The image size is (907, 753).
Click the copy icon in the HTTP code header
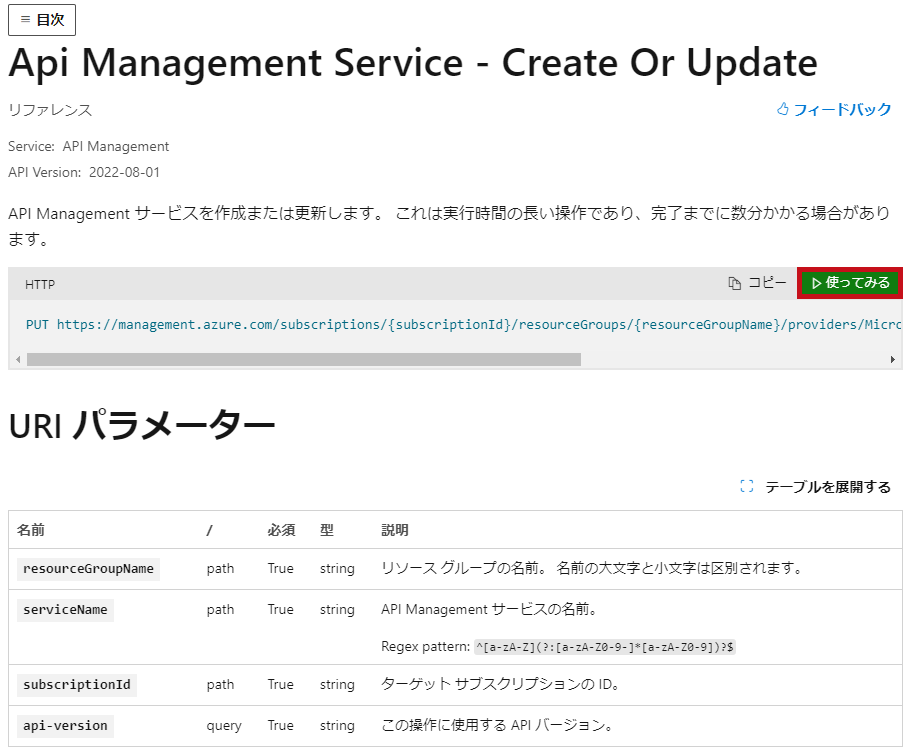click(735, 283)
